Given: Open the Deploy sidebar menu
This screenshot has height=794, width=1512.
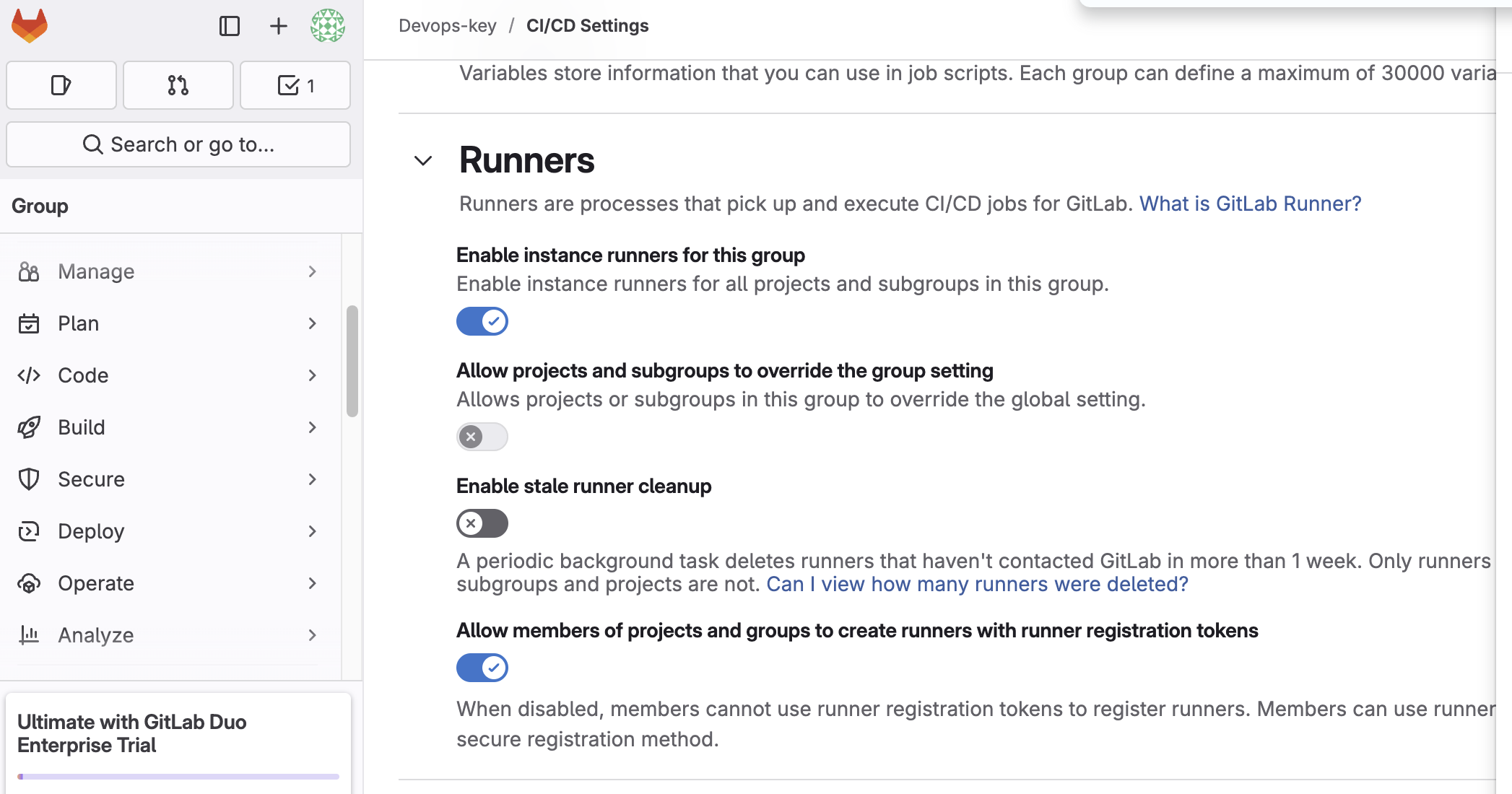Looking at the screenshot, I should pos(91,531).
